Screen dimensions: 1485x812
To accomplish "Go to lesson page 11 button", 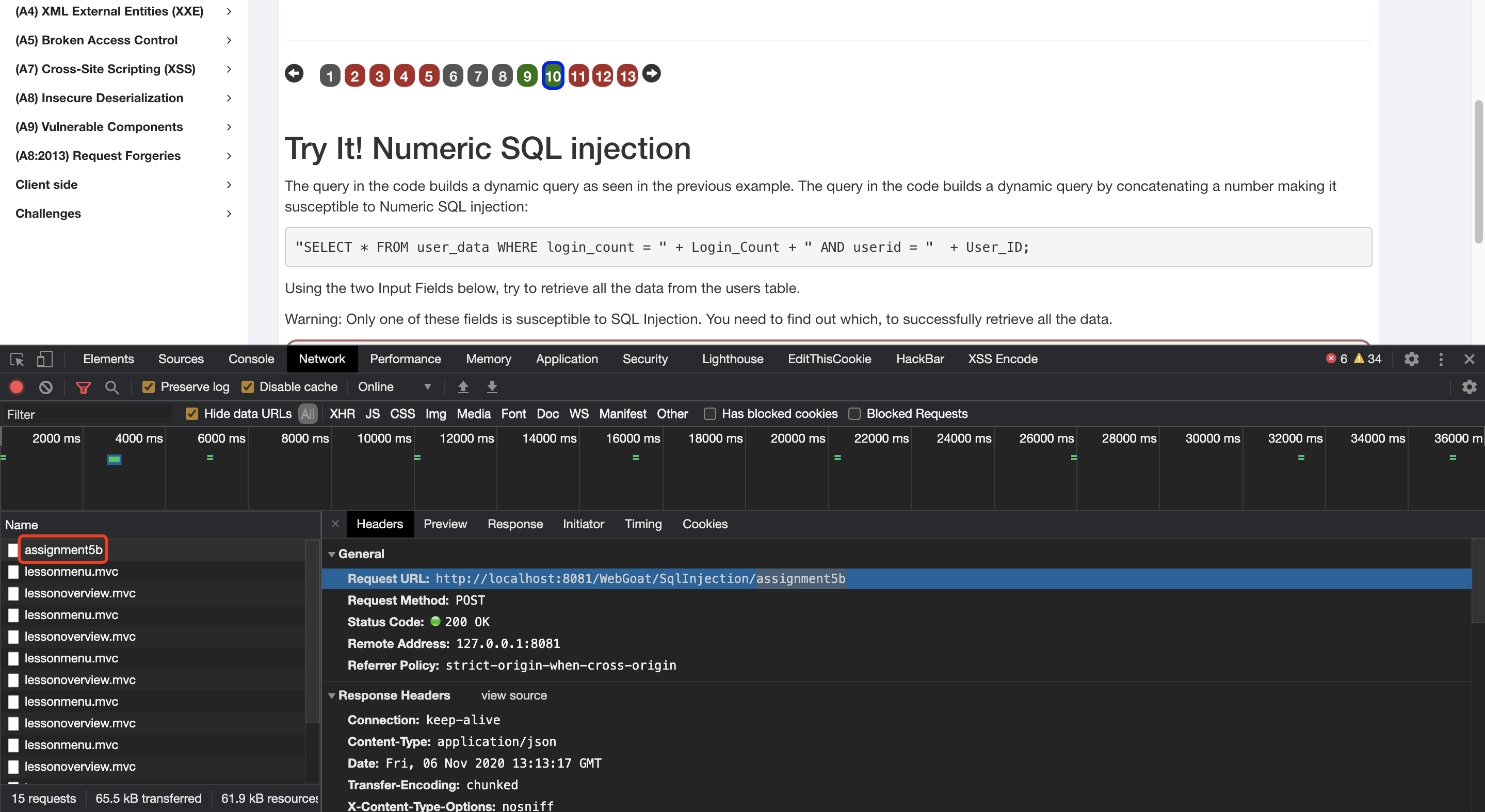I will [578, 75].
